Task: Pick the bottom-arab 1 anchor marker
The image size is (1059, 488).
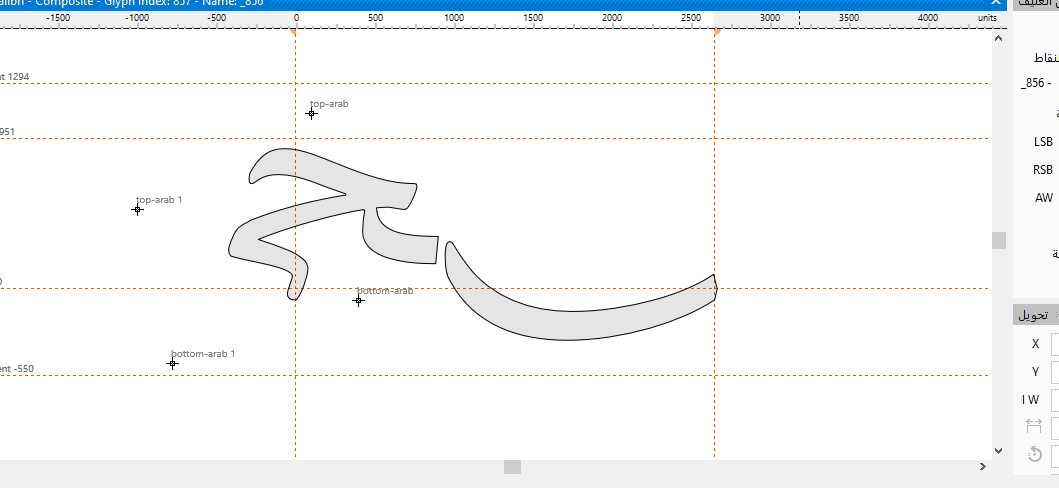Action: tap(172, 364)
